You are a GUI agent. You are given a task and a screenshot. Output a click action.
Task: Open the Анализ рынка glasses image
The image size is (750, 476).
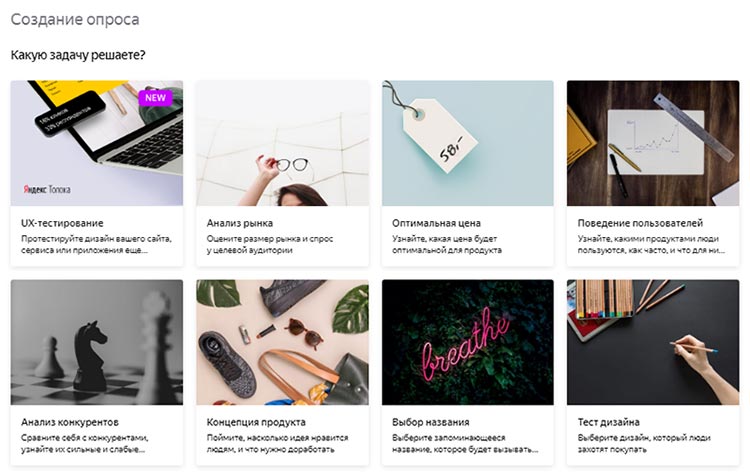pos(282,143)
